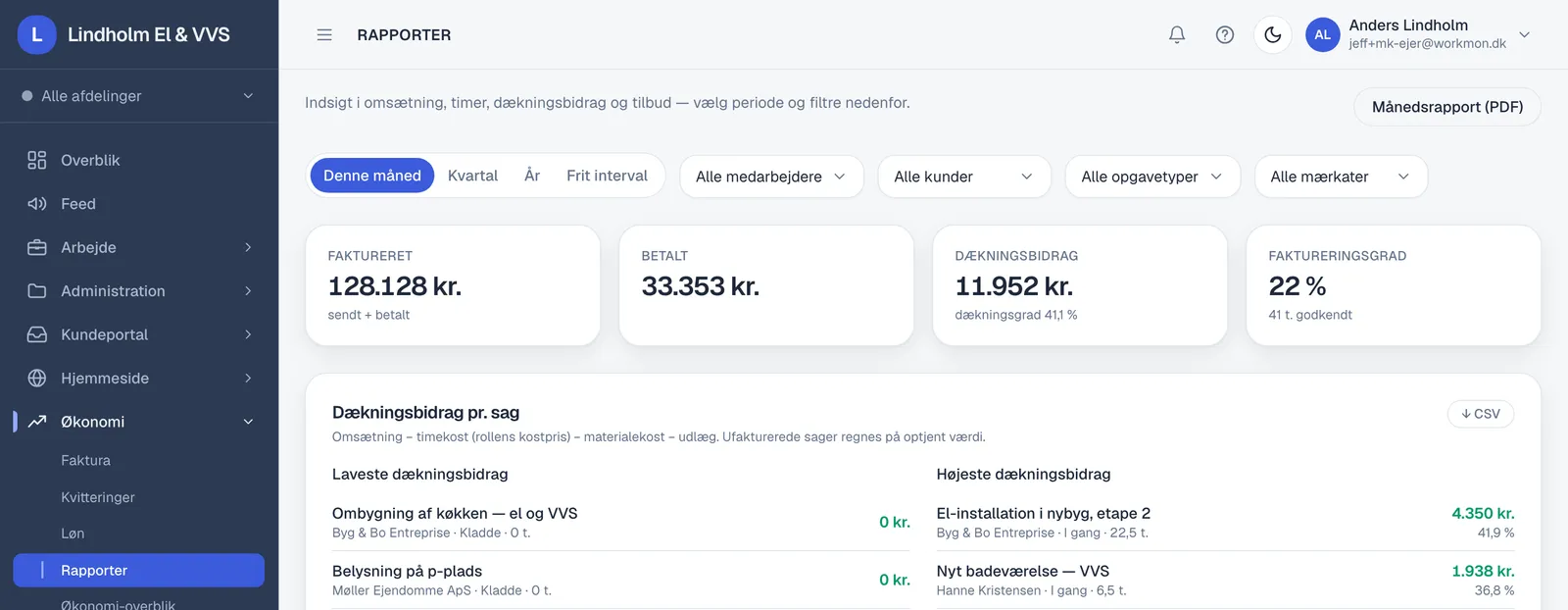1568x610 pixels.
Task: Open the Alle medarbejdere filter dropdown
Action: pyautogui.click(x=771, y=177)
